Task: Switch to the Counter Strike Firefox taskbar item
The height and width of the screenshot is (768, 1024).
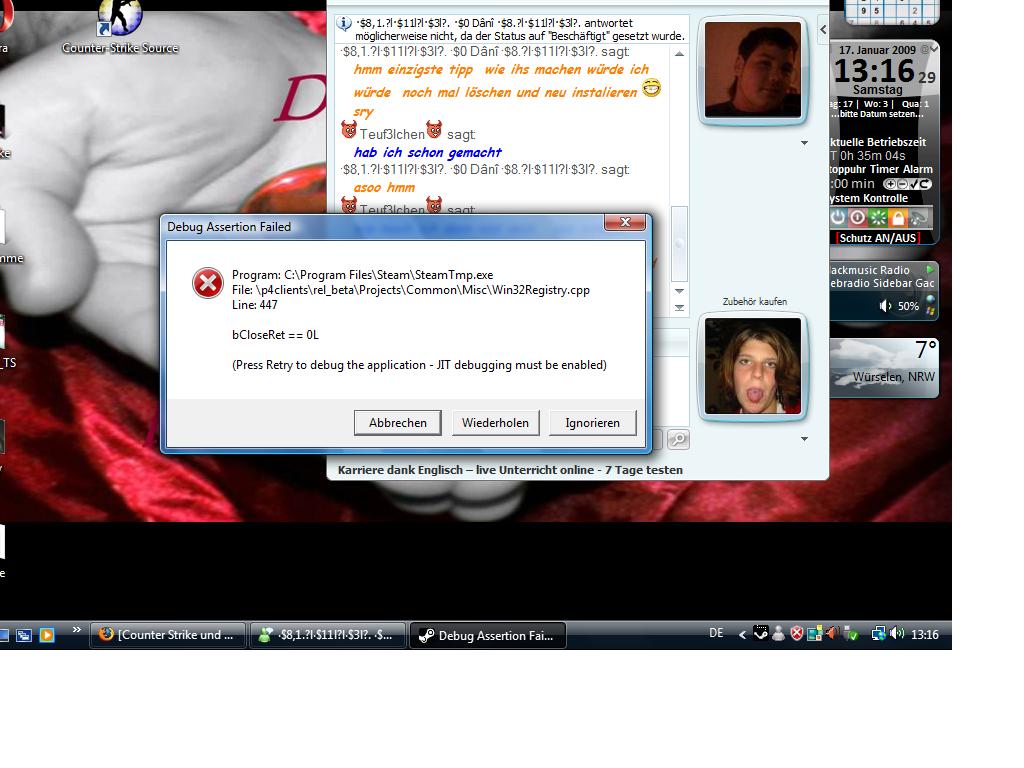Action: pyautogui.click(x=168, y=635)
